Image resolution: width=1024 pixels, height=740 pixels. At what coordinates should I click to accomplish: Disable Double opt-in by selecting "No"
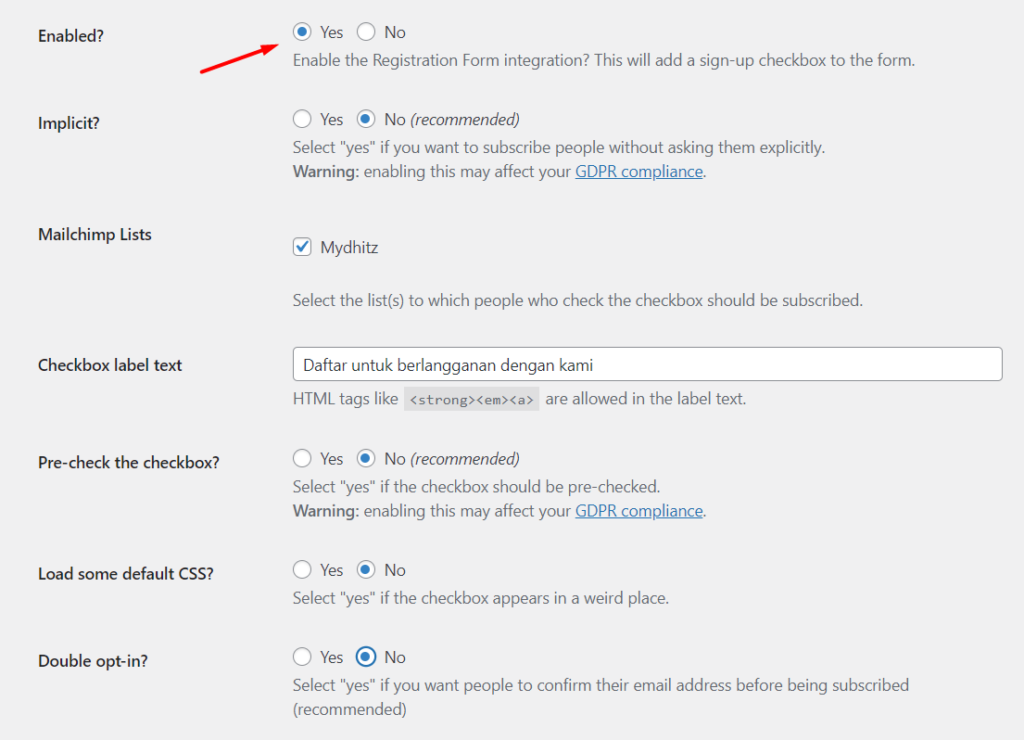pyautogui.click(x=366, y=657)
